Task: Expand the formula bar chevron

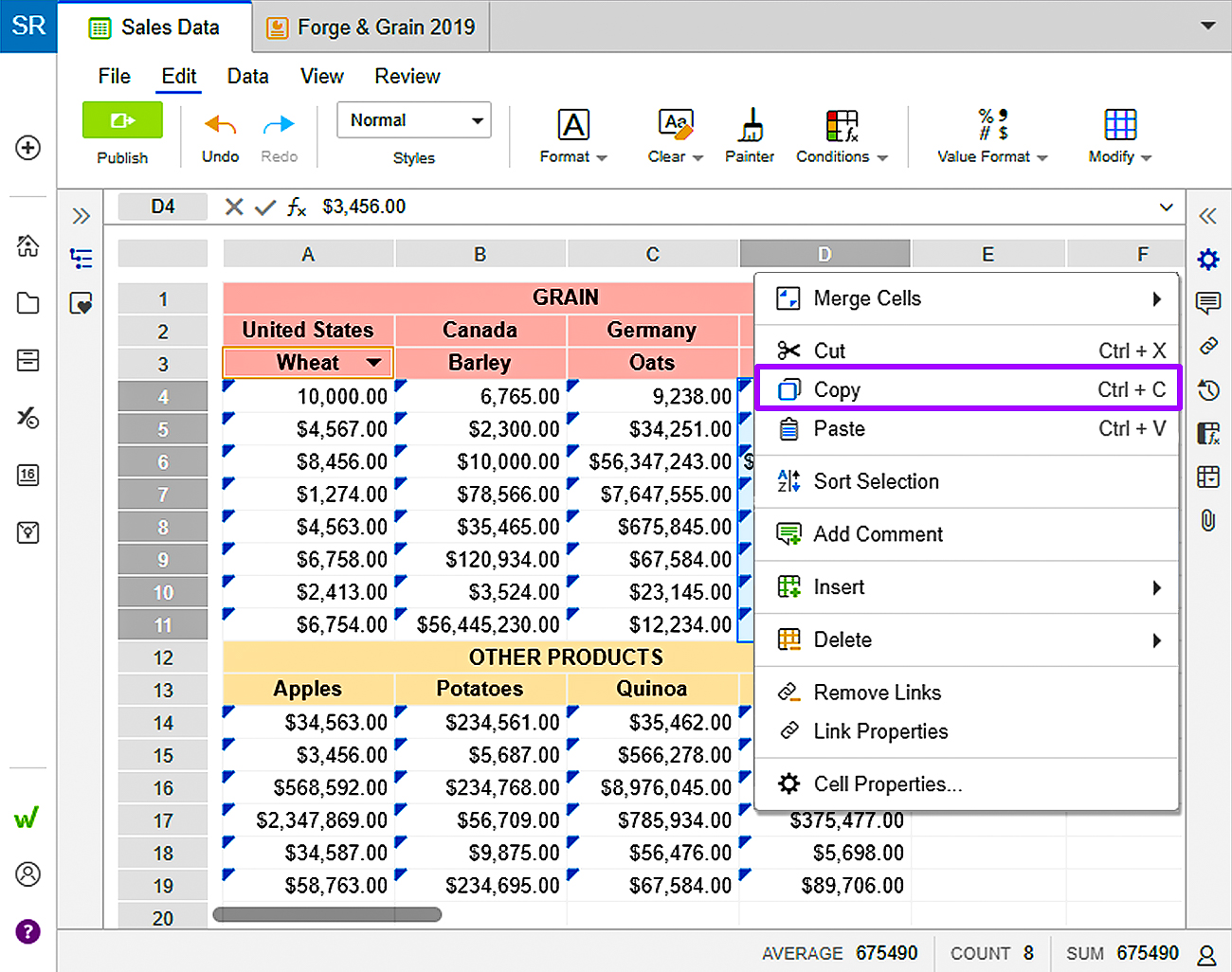Action: 1166,207
